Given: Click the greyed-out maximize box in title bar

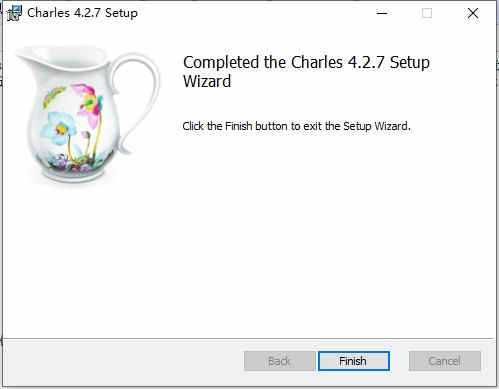Looking at the screenshot, I should pos(427,13).
